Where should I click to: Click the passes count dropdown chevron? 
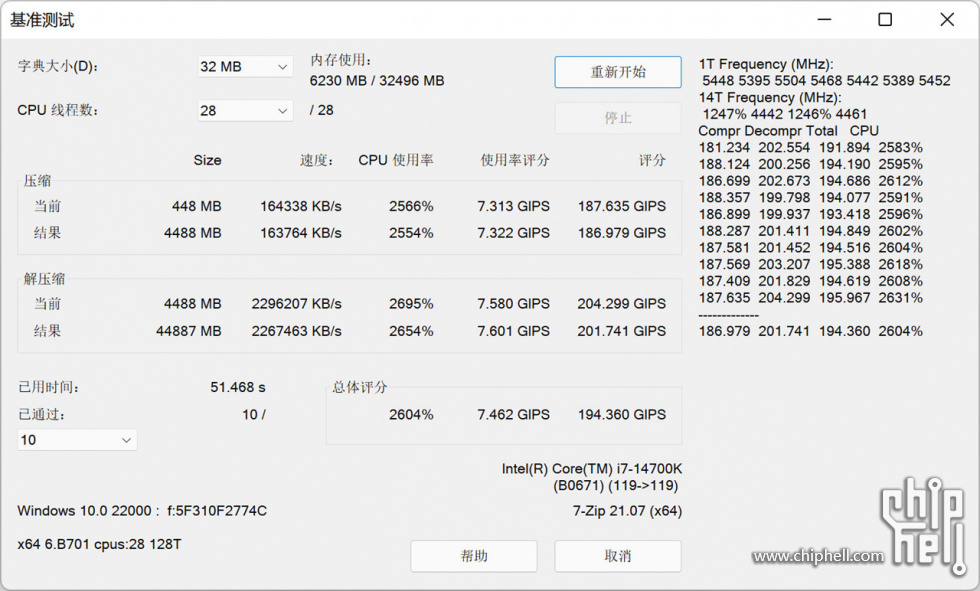pyautogui.click(x=126, y=440)
